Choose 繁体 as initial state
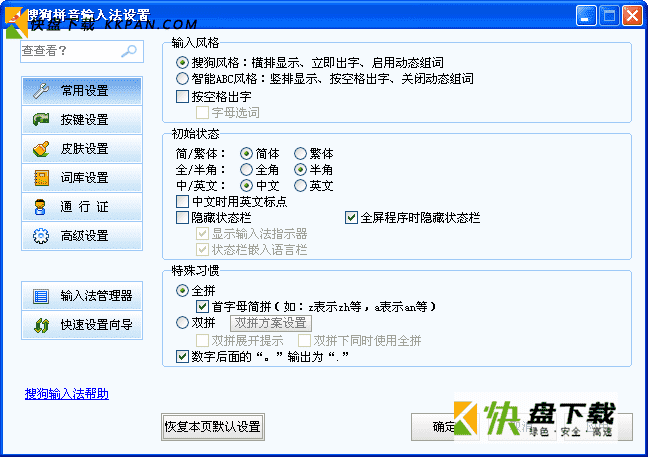 [300, 154]
